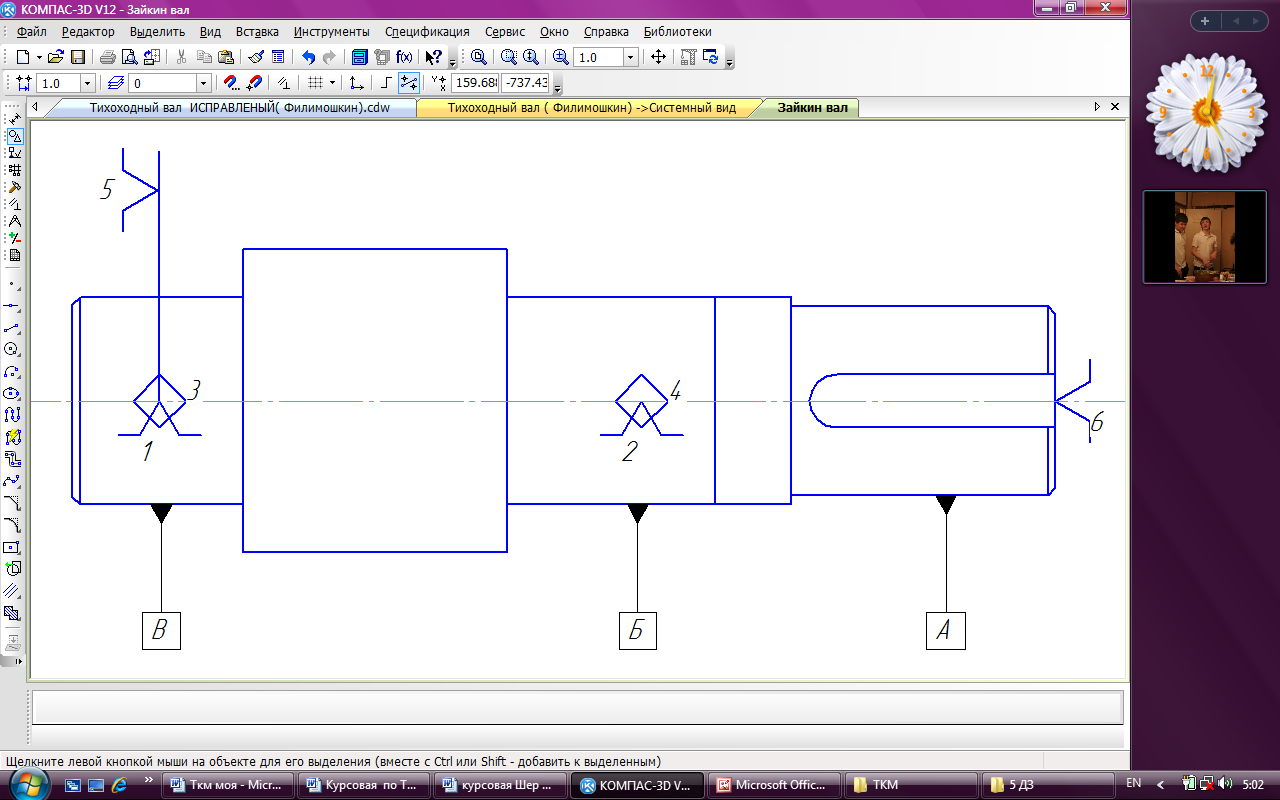1280x800 pixels.
Task: Open the Спецификация menu
Action: tap(427, 31)
